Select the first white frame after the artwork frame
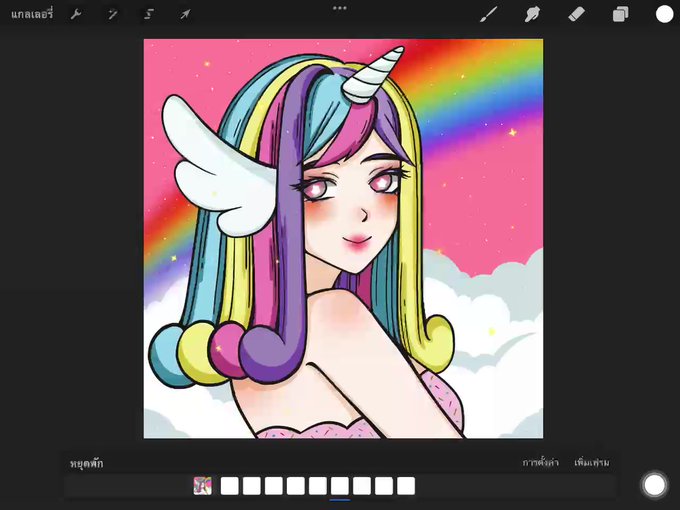Viewport: 680px width, 510px height. point(229,486)
